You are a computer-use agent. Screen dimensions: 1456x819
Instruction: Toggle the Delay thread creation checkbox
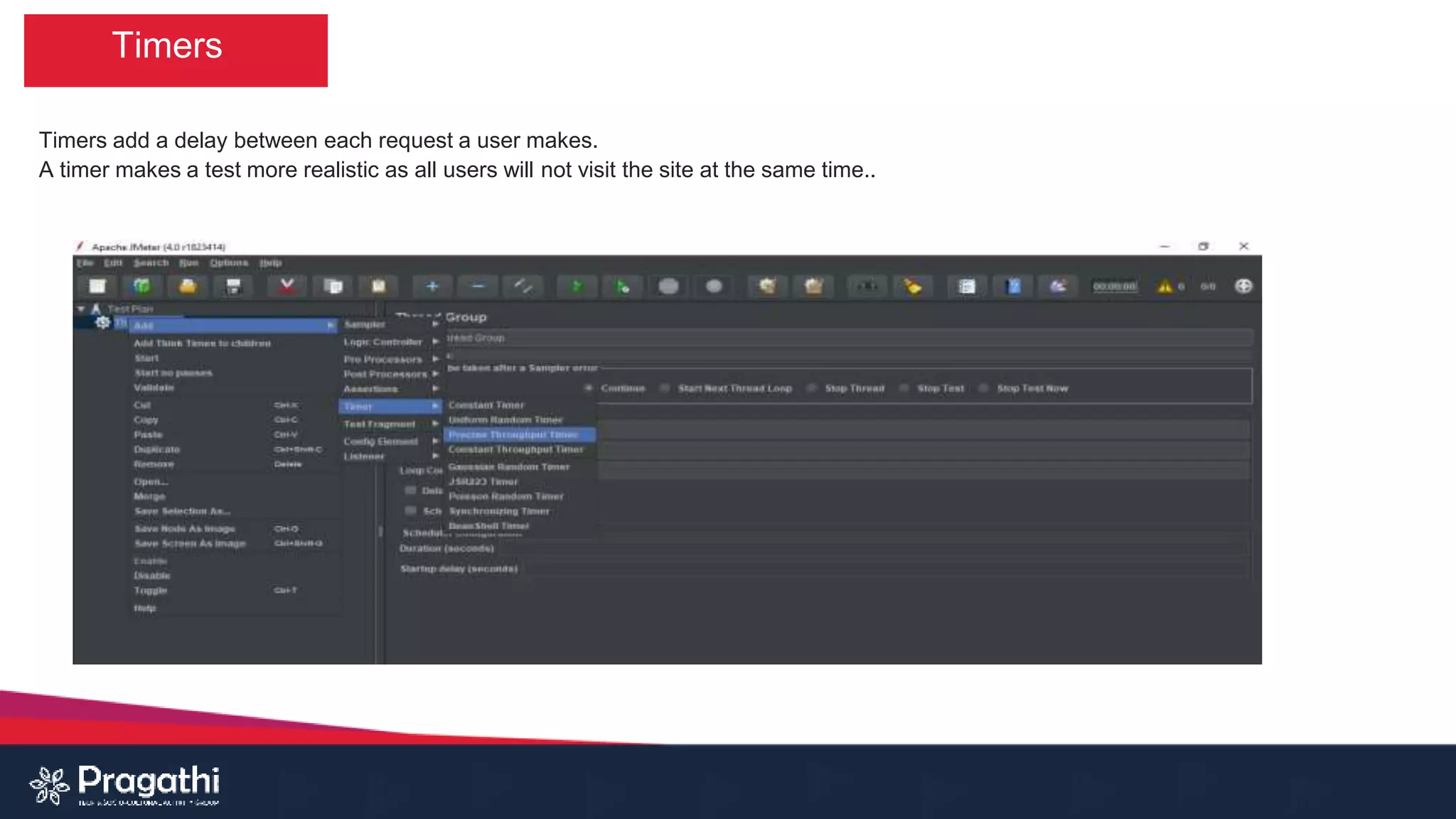(410, 491)
